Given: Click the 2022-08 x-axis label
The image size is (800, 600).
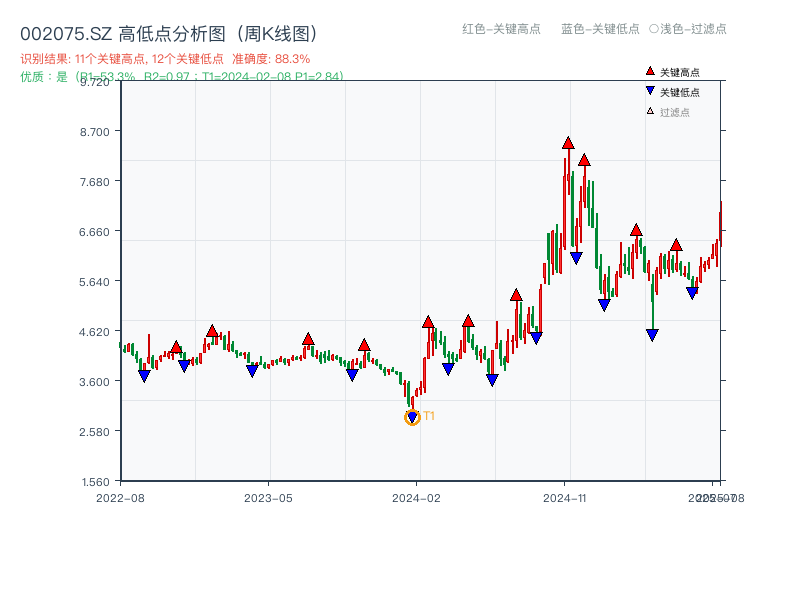Looking at the screenshot, I should tap(120, 498).
